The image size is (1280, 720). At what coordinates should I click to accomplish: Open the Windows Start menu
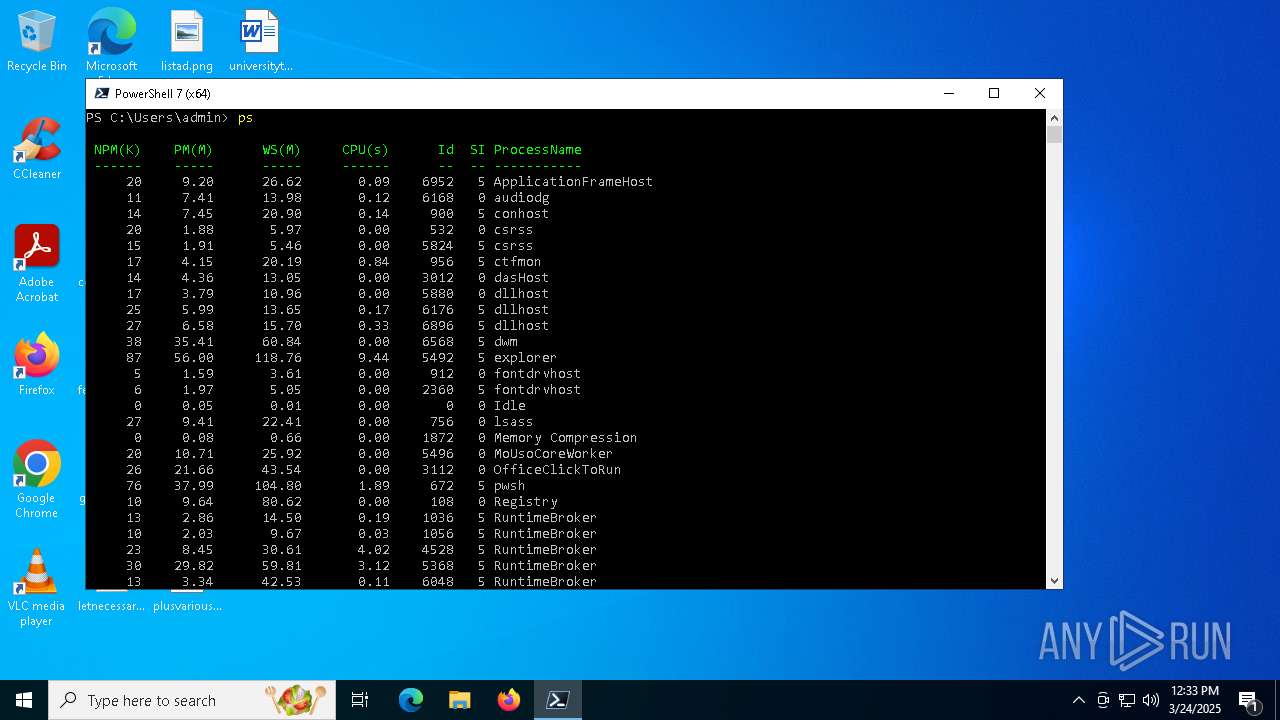[24, 700]
